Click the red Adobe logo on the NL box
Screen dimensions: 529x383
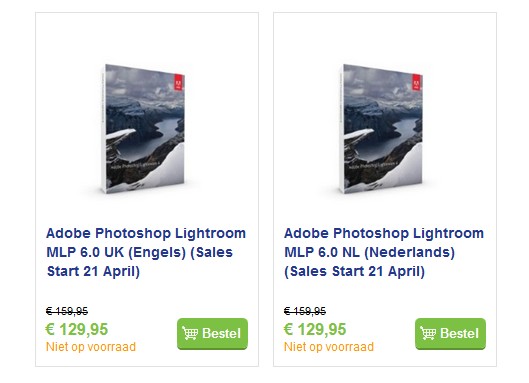tap(417, 82)
